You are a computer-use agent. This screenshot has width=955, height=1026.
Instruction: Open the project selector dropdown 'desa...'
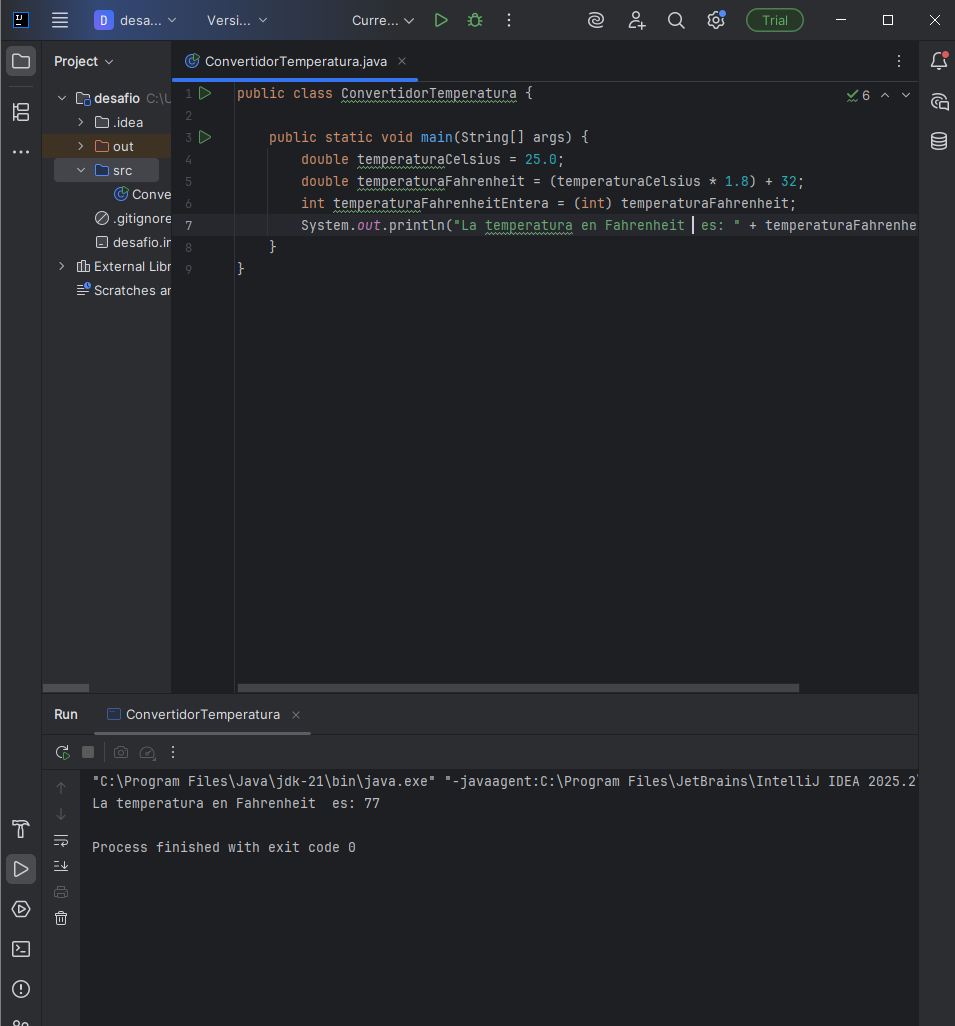[135, 20]
